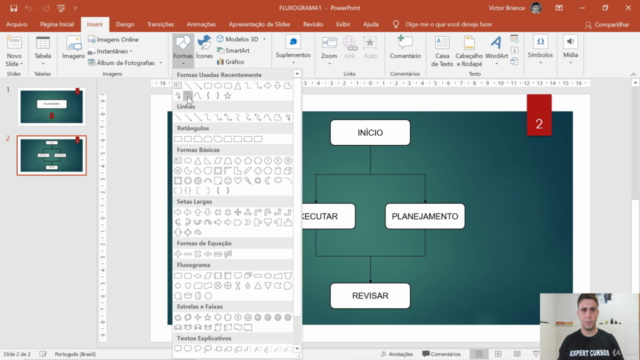This screenshot has width=640, height=360.
Task: Choose the 4-point star in Estrelas e Faixas
Action: tap(198, 317)
